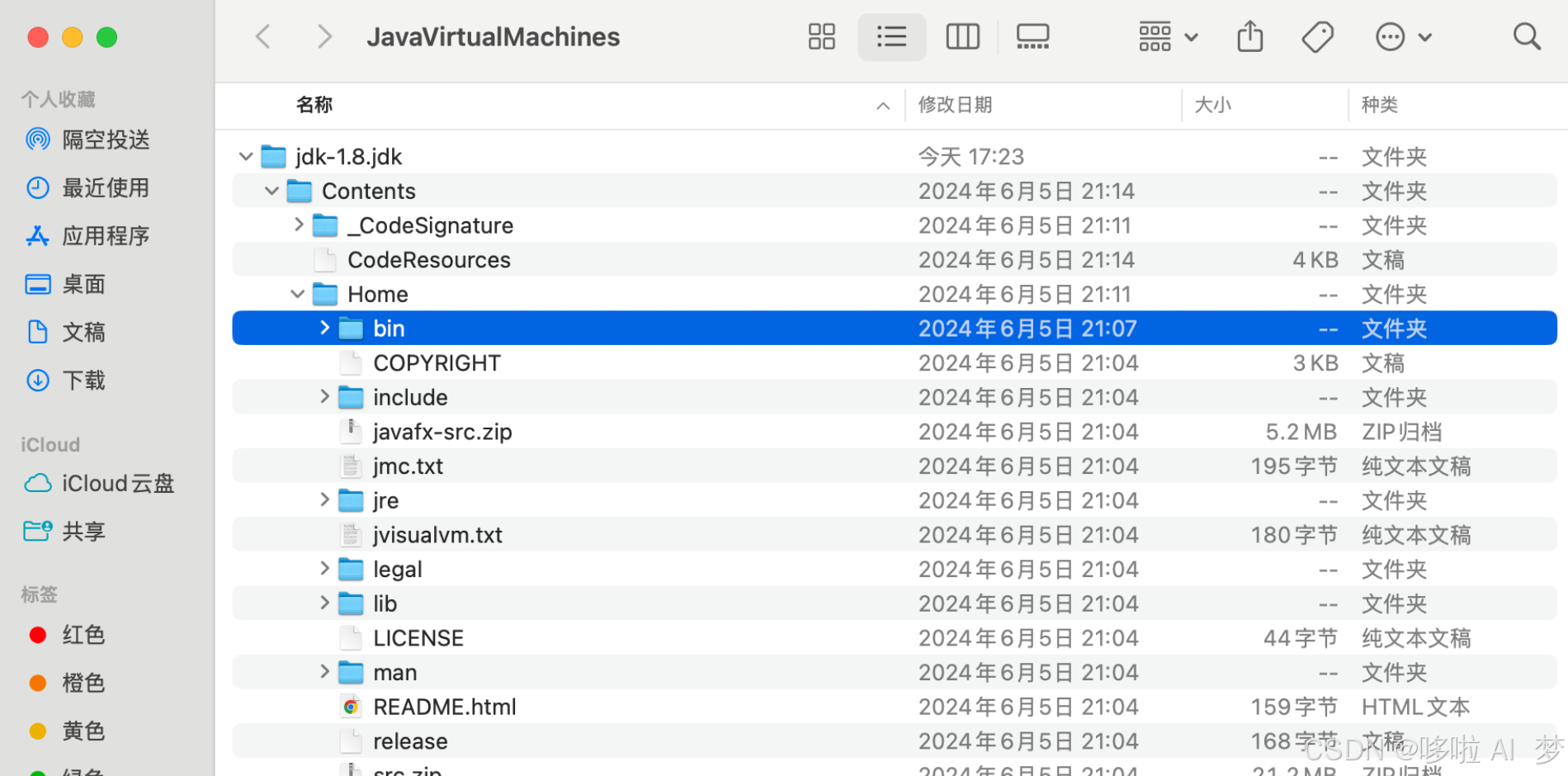This screenshot has width=1568, height=776.
Task: Collapse the Home folder
Action: click(297, 294)
